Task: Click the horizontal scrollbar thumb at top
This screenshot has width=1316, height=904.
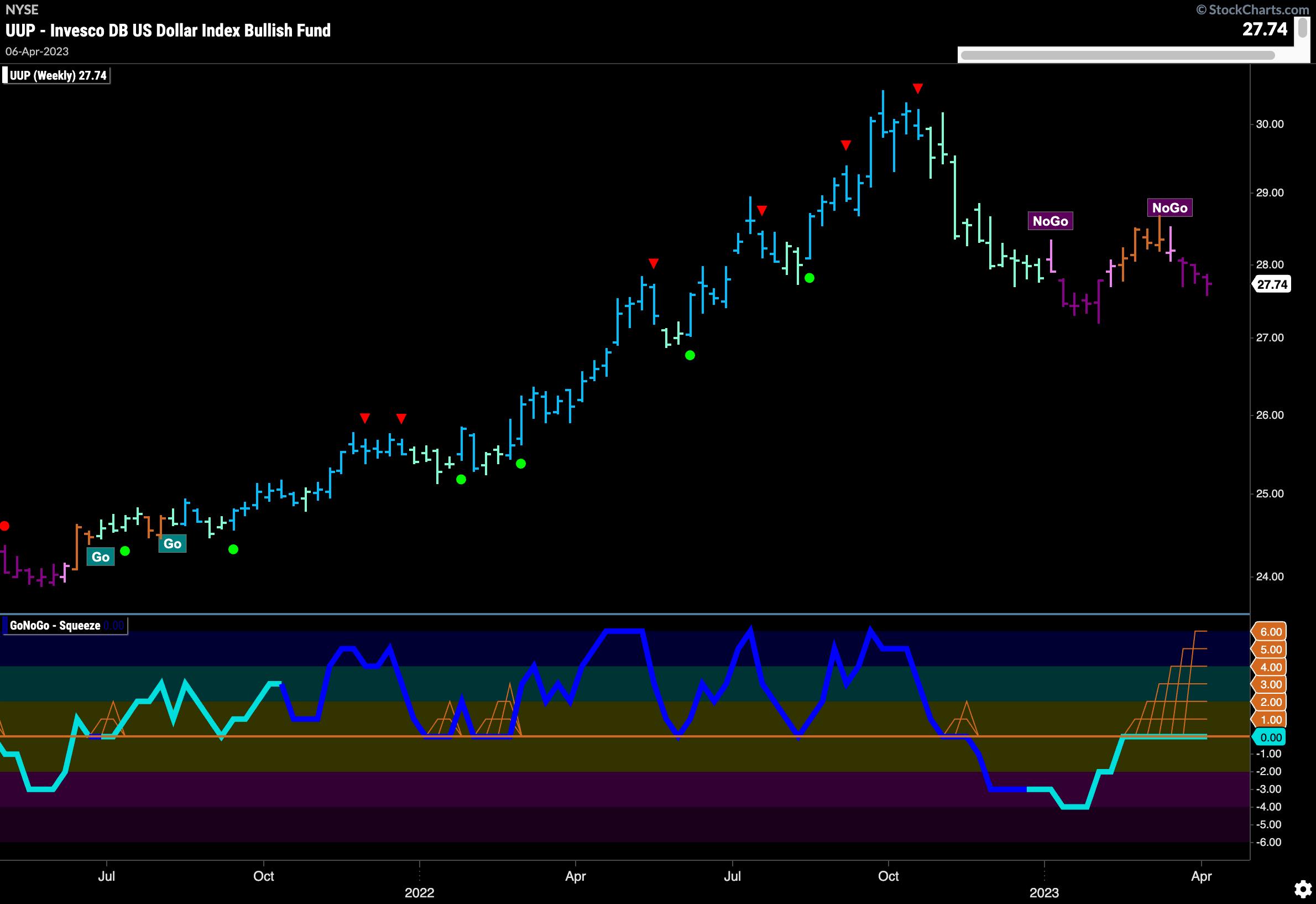Action: pyautogui.click(x=1117, y=55)
